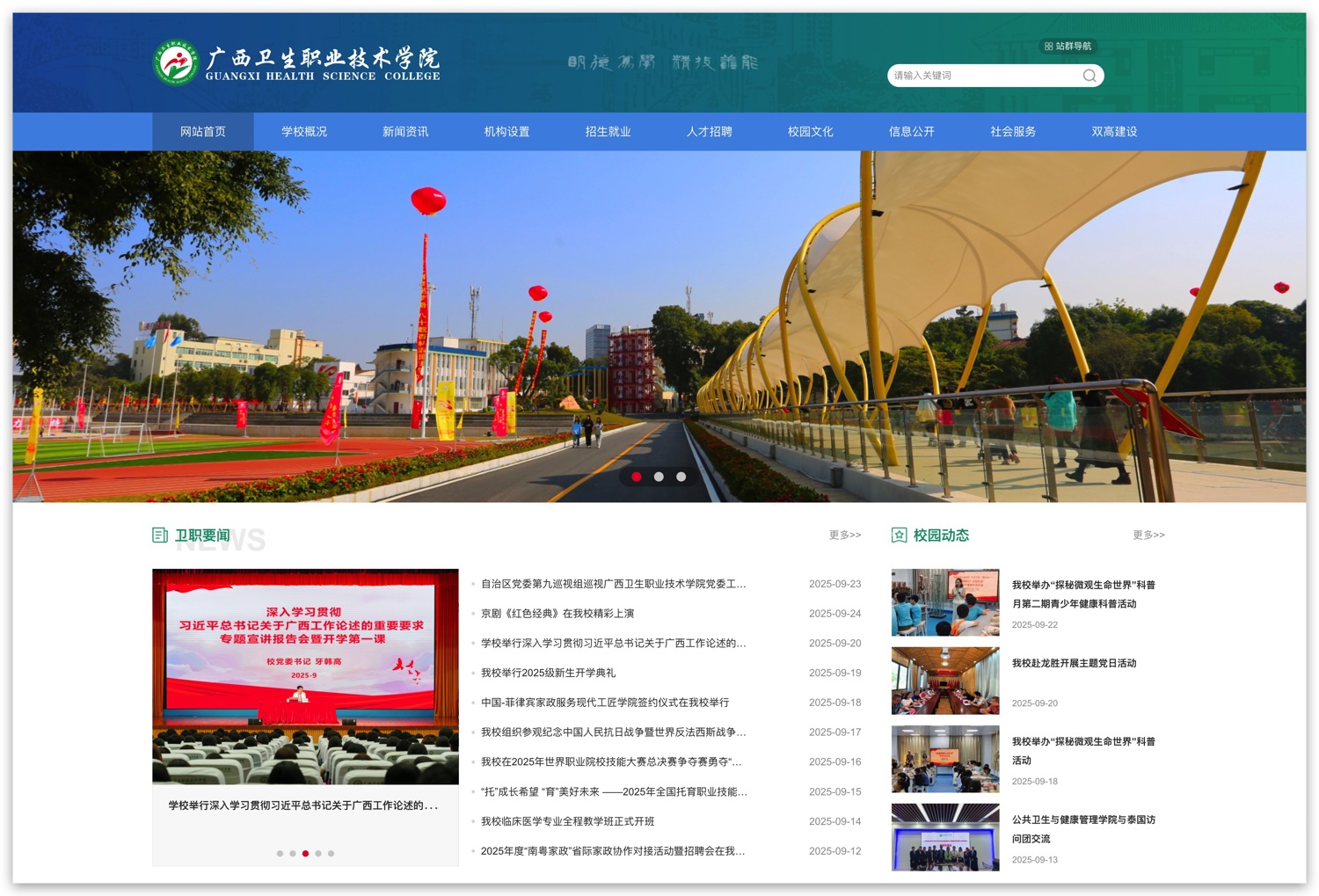Viewport: 1319px width, 896px height.
Task: Open 我校举行2025级新生开学典礼 article
Action: [x=548, y=673]
